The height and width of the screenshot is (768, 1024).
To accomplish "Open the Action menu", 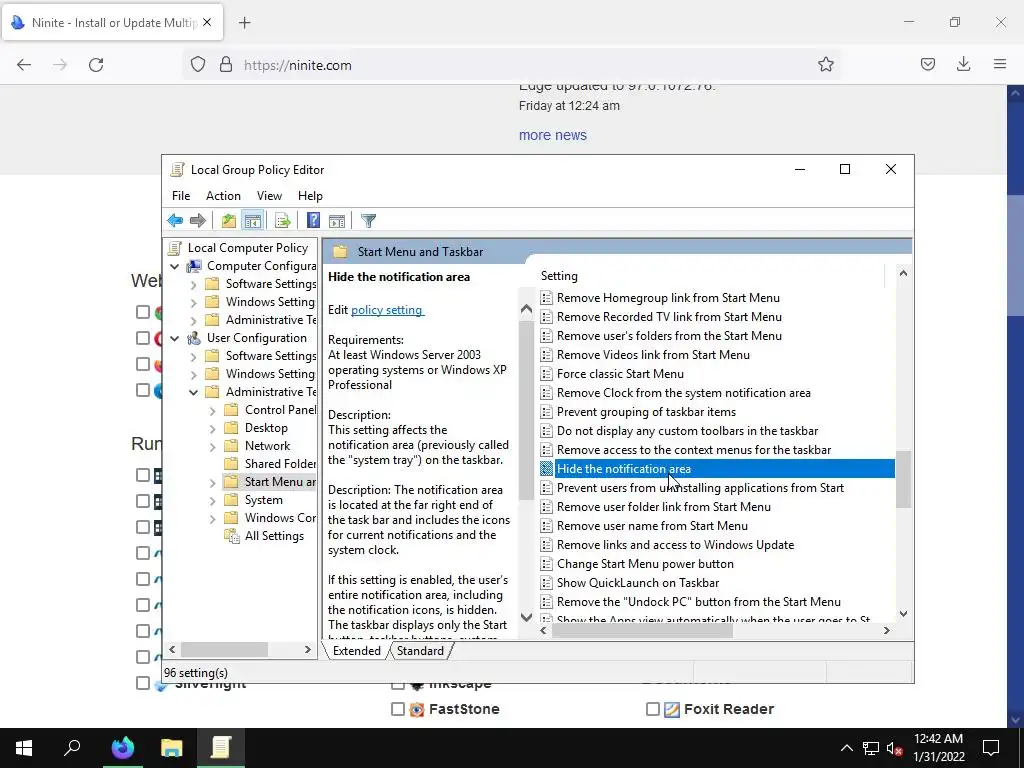I will [223, 196].
